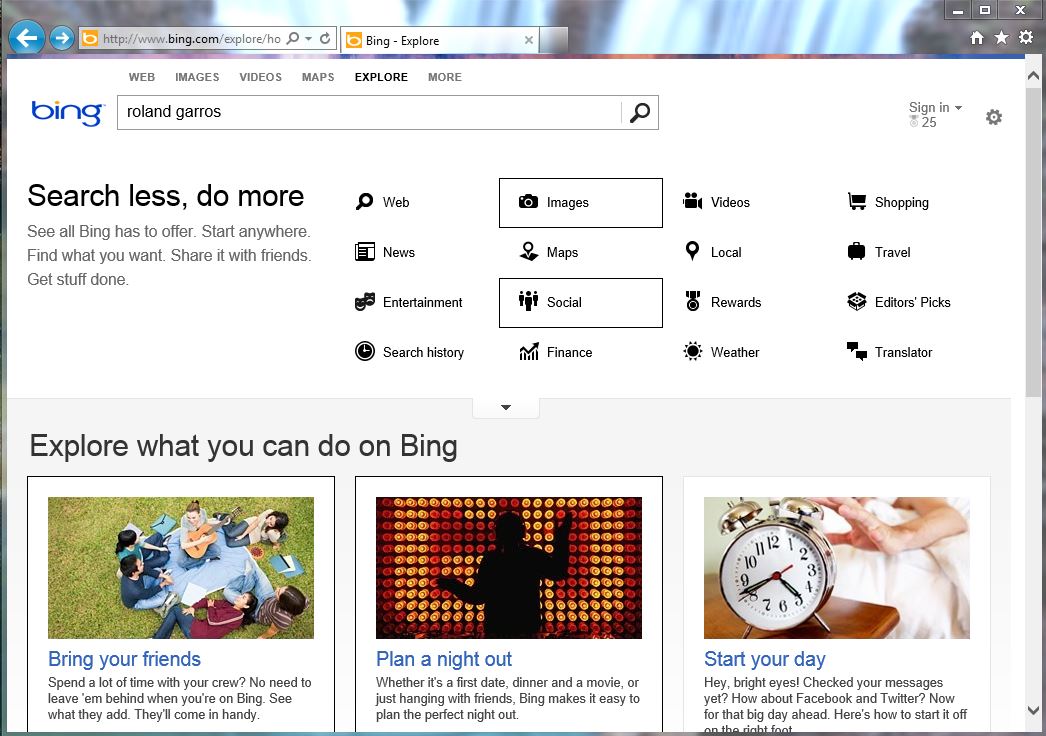This screenshot has width=1046, height=736.
Task: Open the Weather link text
Action: pyautogui.click(x=735, y=352)
